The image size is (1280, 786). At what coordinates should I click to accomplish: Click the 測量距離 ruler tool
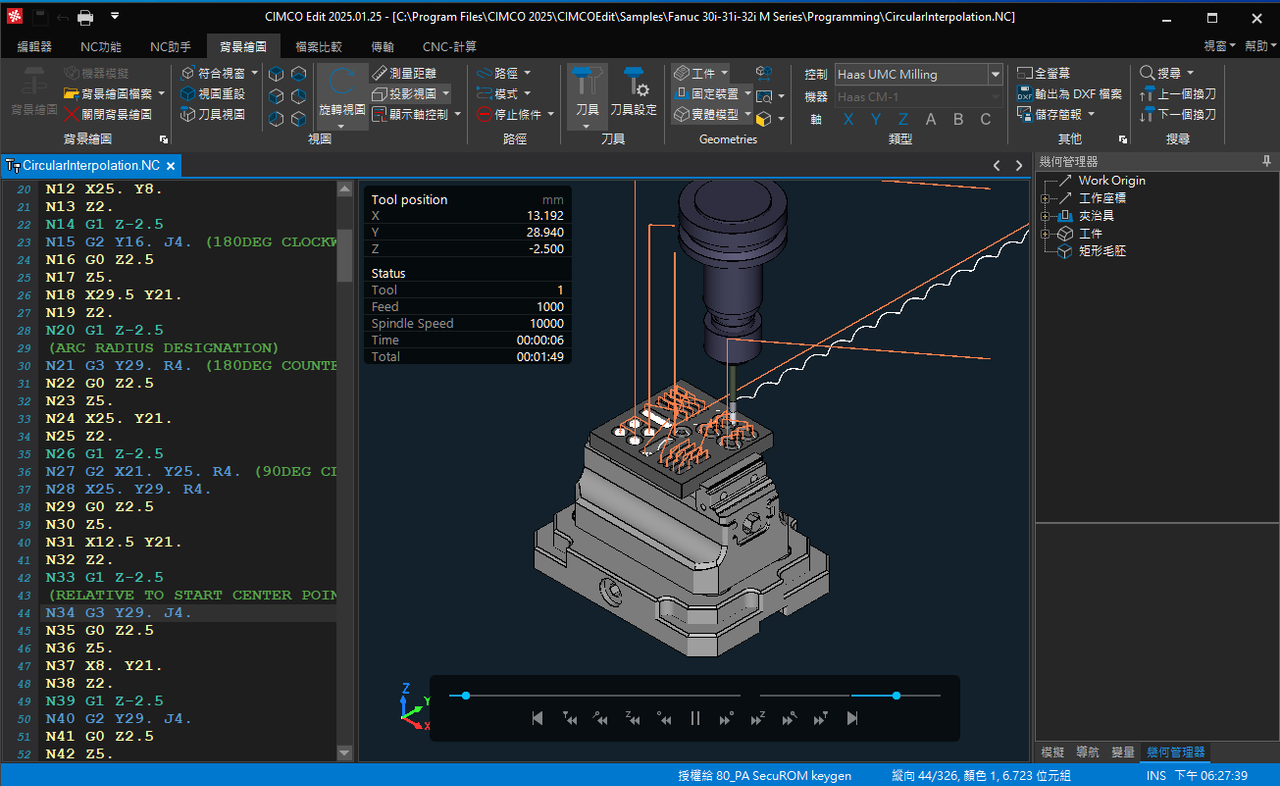click(x=404, y=73)
